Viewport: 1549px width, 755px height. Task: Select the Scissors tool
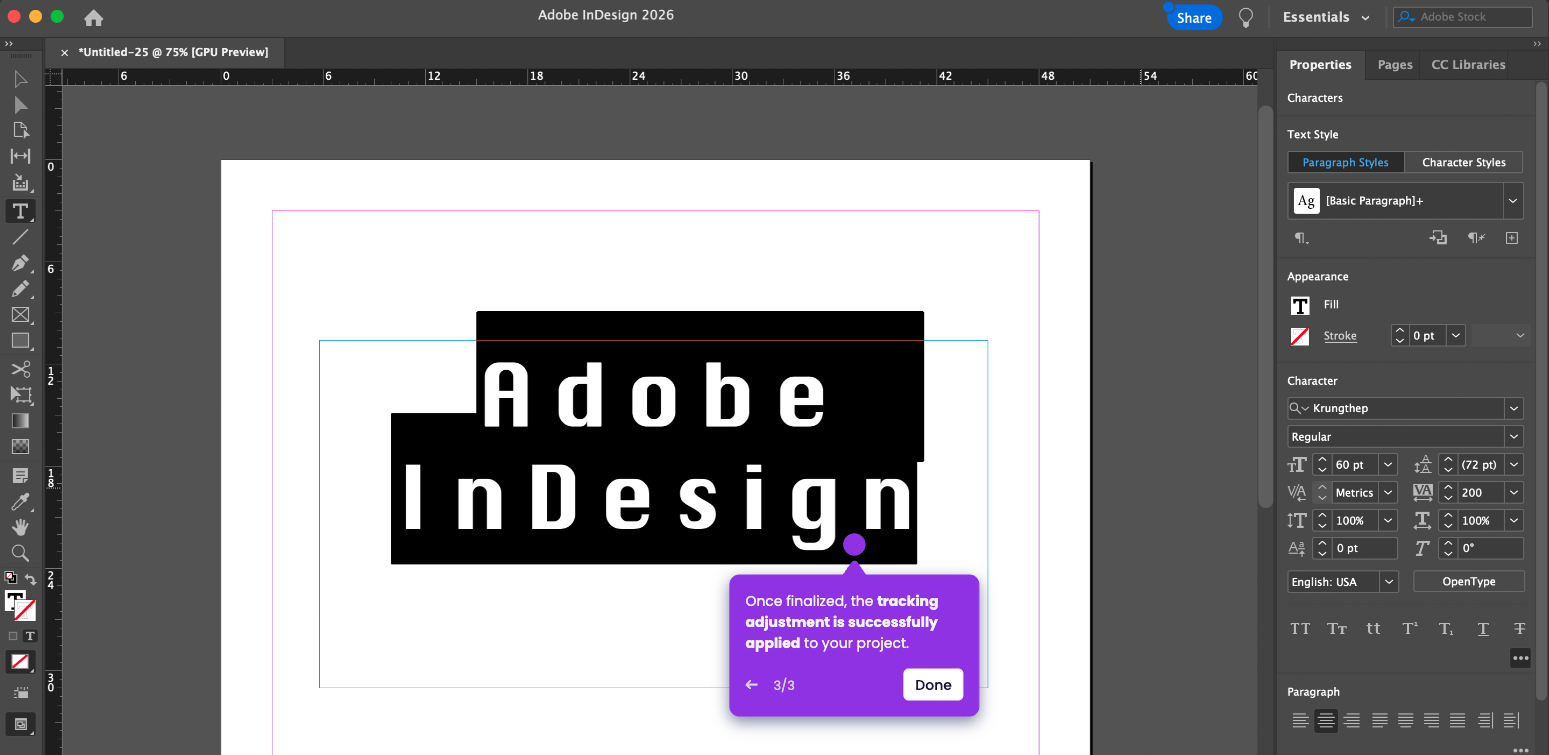[20, 369]
